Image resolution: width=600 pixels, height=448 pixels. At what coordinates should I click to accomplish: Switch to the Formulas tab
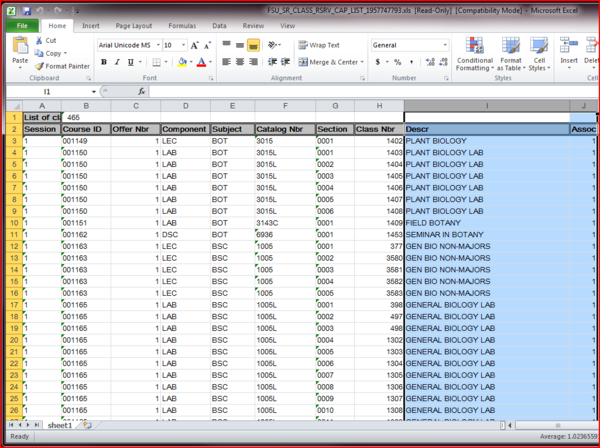click(x=182, y=26)
